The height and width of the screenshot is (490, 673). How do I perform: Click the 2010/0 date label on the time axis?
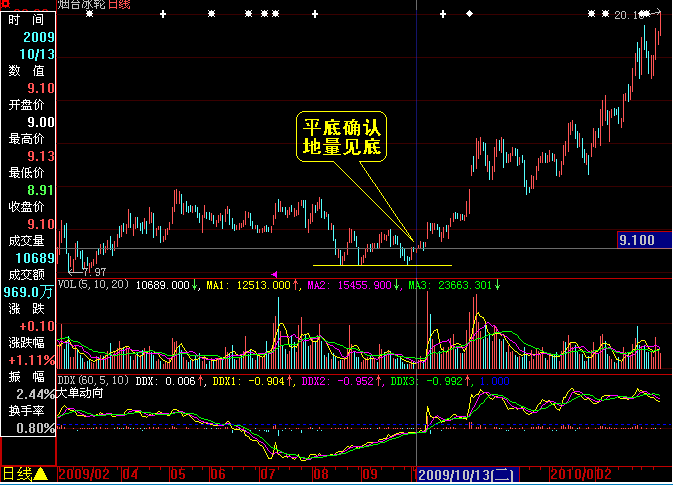click(x=572, y=474)
